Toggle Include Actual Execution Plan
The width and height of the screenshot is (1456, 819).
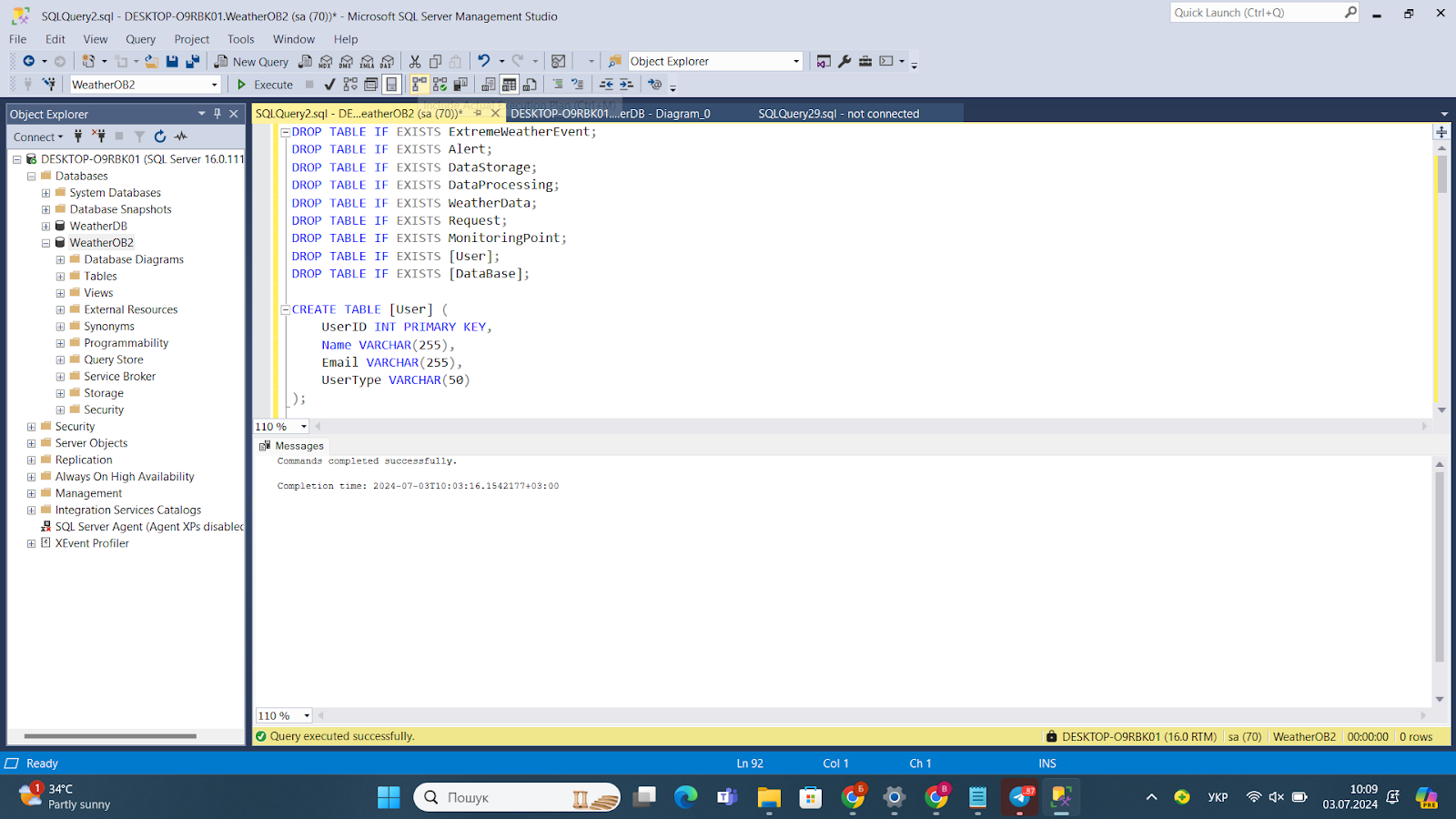(x=420, y=85)
